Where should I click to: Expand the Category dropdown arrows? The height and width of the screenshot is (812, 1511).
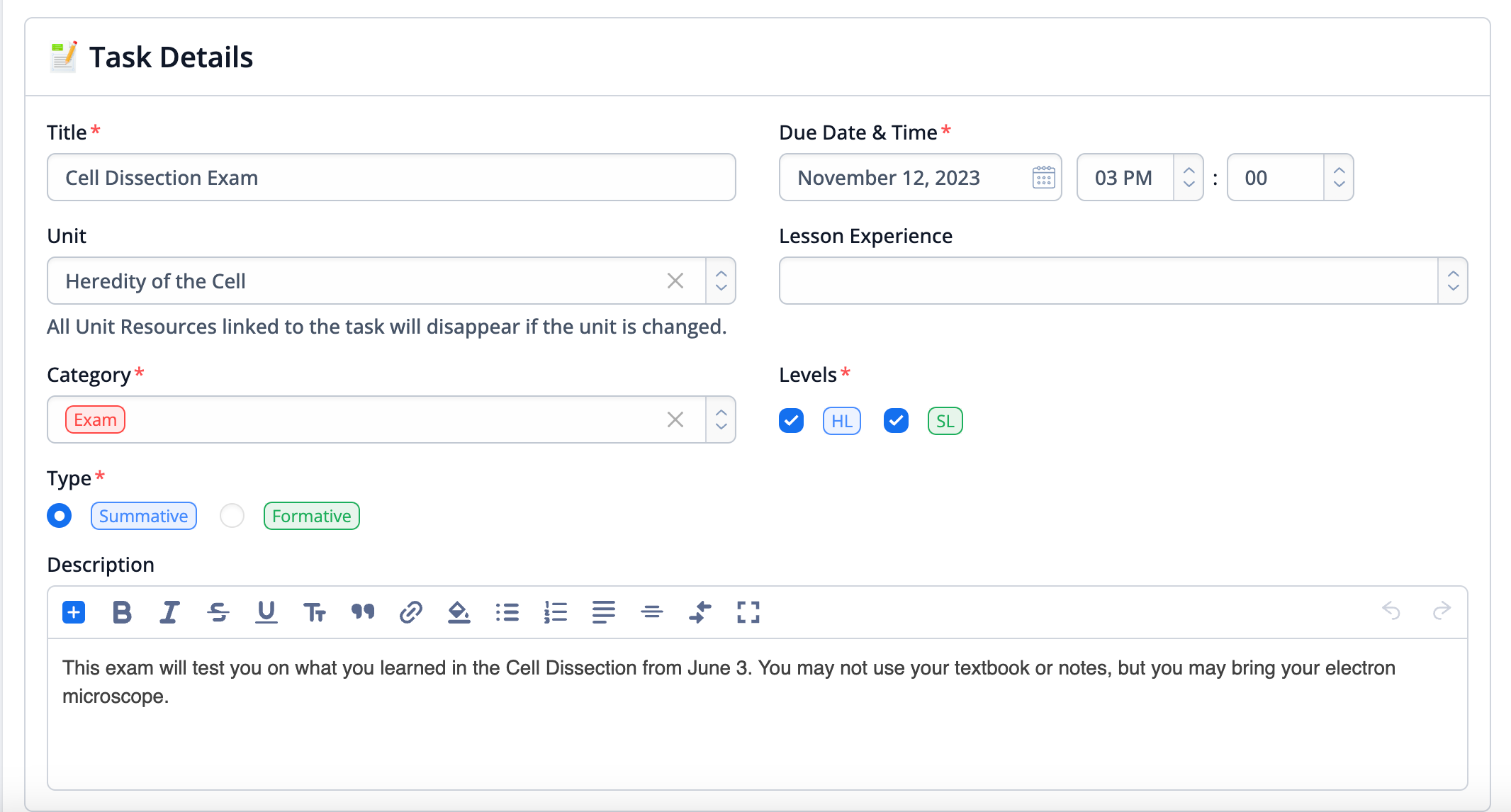(721, 419)
